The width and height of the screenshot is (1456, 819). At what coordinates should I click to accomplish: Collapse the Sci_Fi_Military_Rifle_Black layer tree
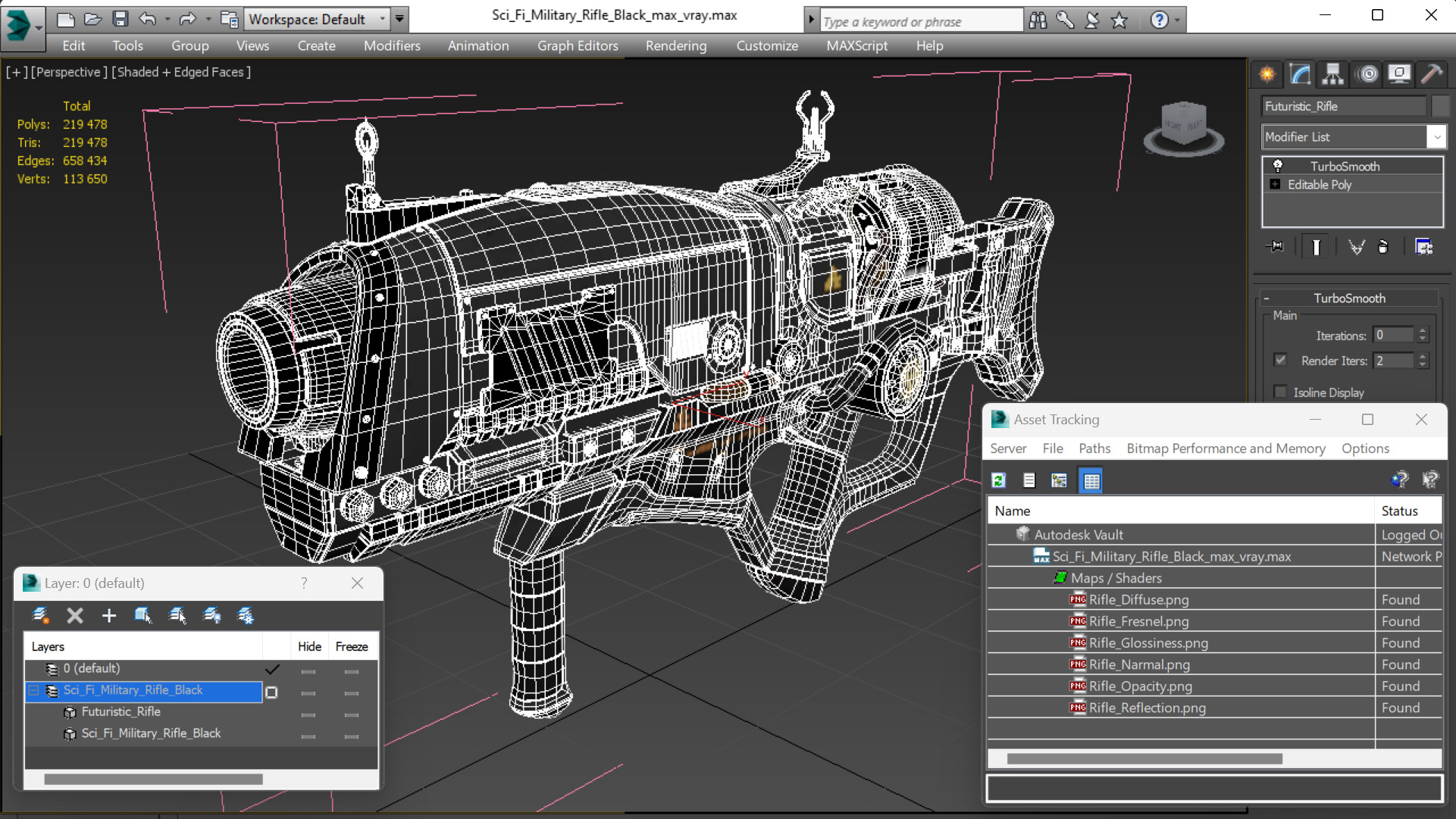34,690
